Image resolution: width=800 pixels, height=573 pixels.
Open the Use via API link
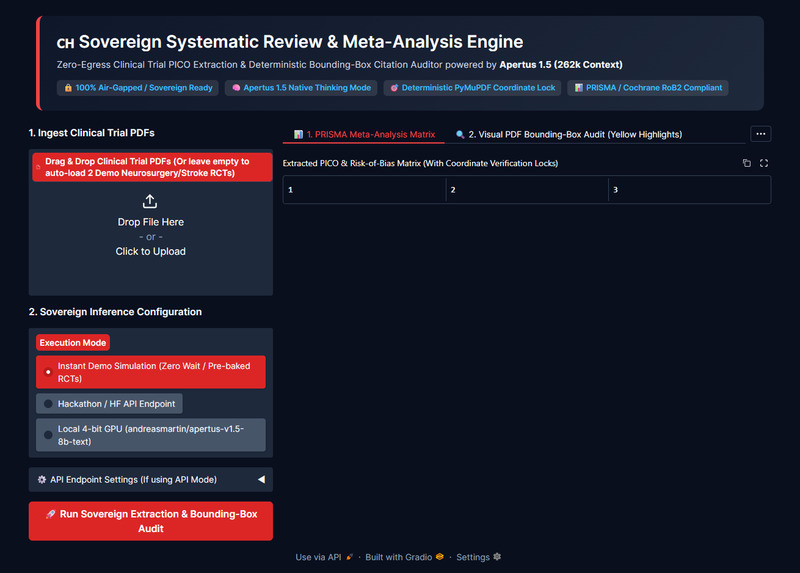[x=324, y=557]
